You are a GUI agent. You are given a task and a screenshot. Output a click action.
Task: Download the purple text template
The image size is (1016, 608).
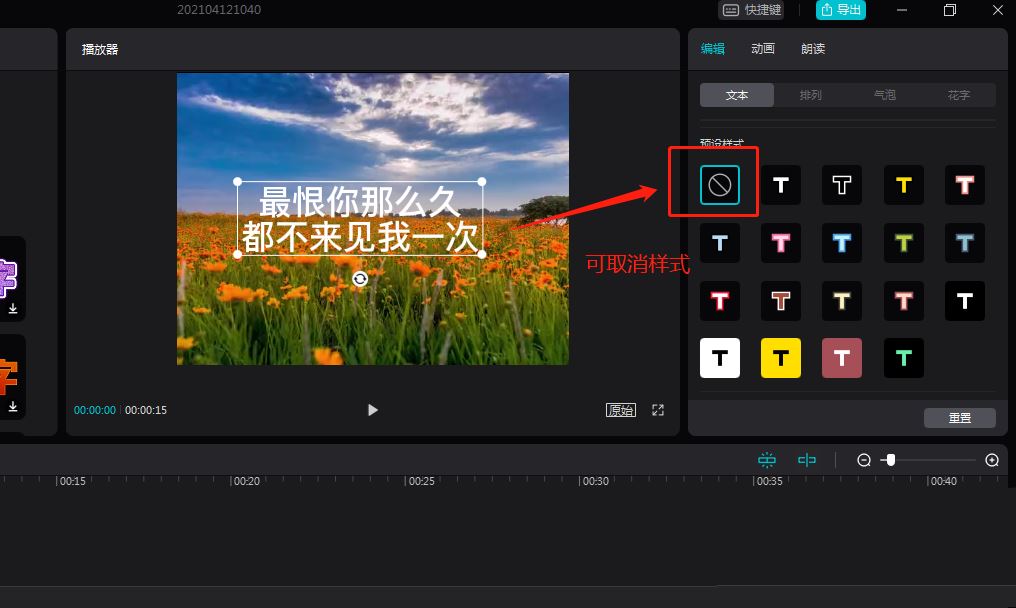click(13, 309)
